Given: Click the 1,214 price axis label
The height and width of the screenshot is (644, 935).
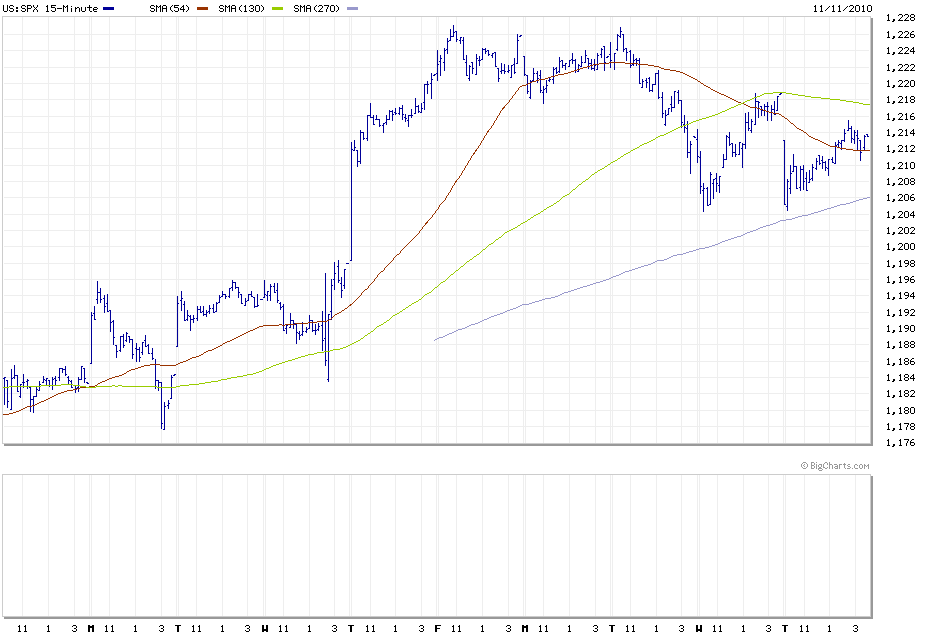Looking at the screenshot, I should (900, 132).
